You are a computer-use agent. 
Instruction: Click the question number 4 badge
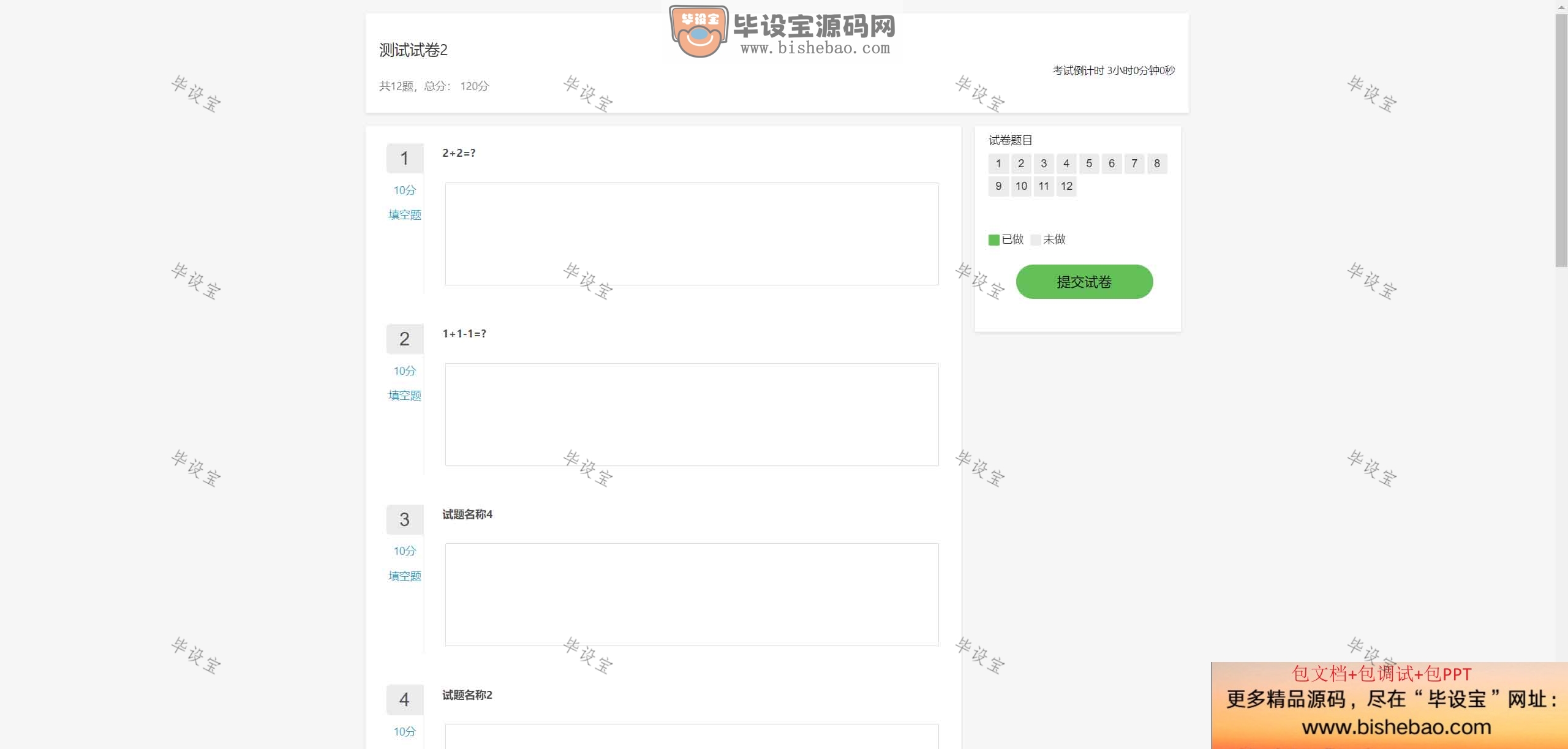click(x=404, y=700)
